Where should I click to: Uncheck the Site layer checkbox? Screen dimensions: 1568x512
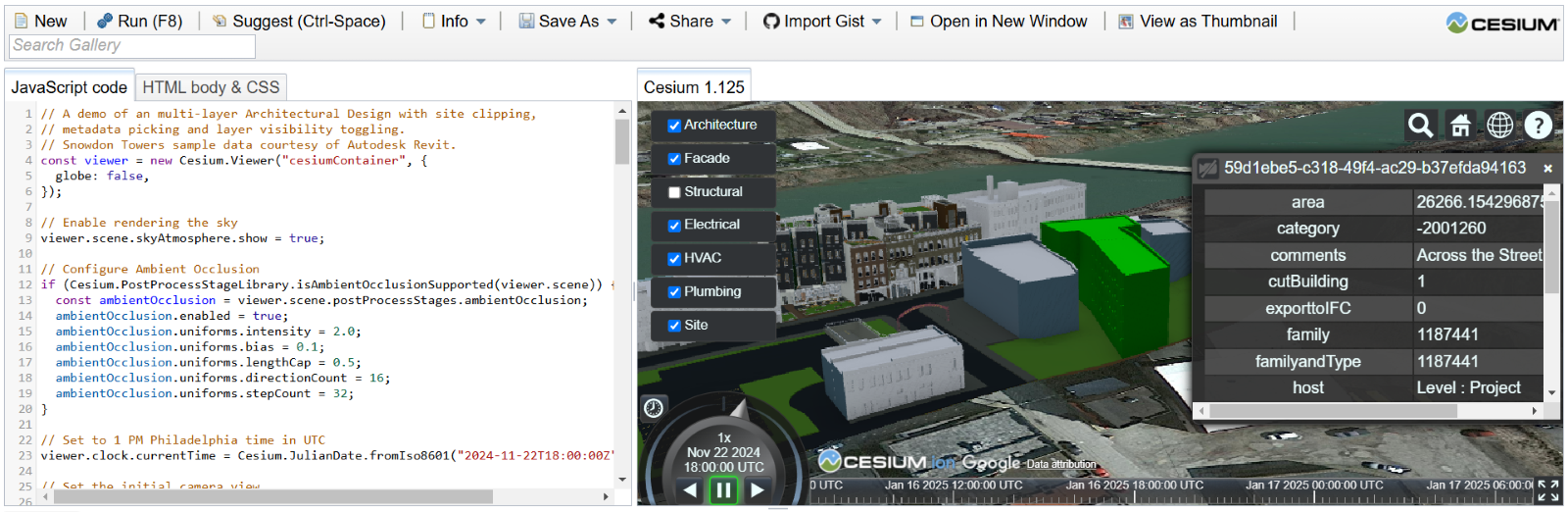point(674,326)
